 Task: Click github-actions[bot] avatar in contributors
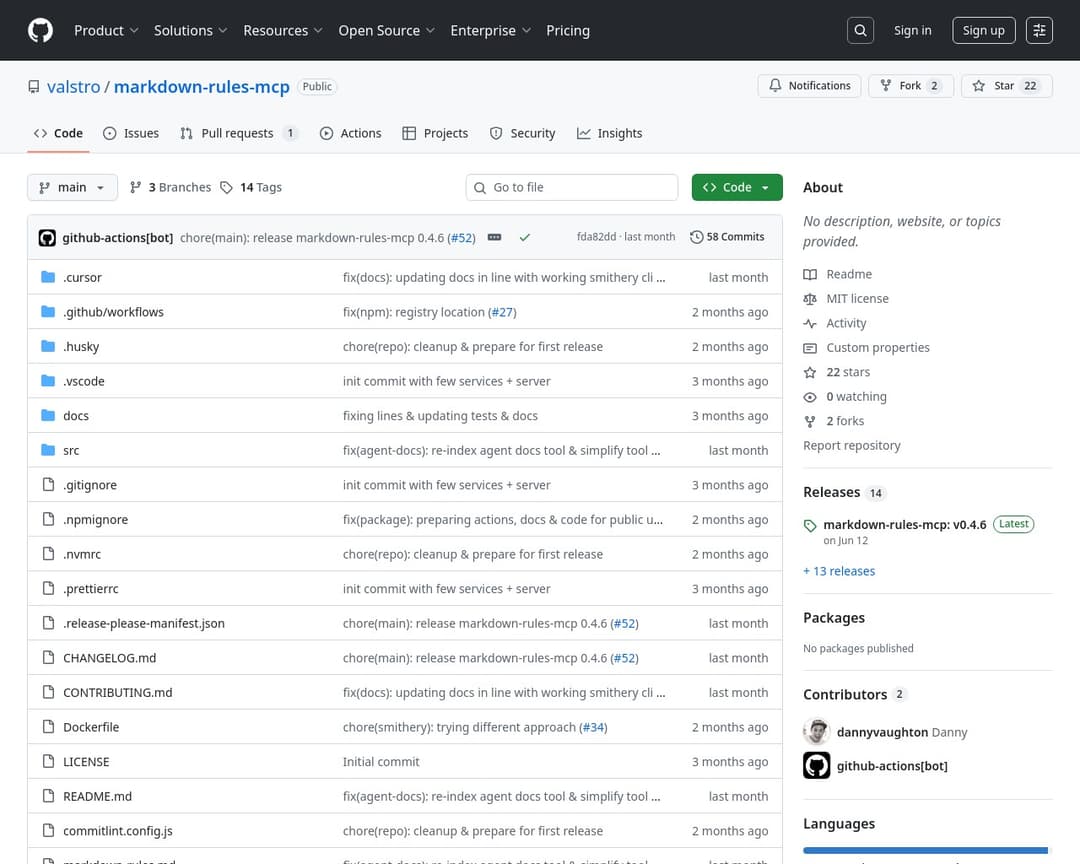coord(816,766)
